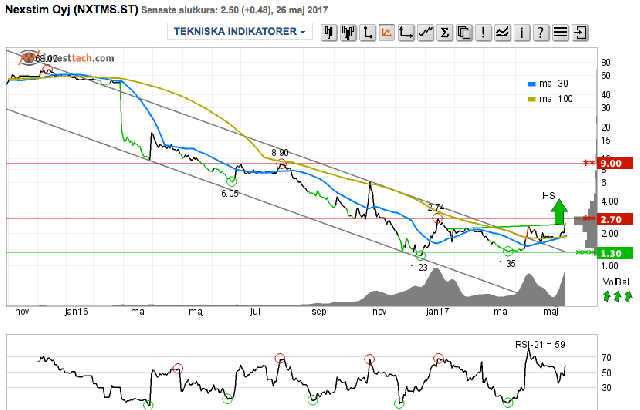The width and height of the screenshot is (640, 410).
Task: Click the 'Senaste slutkurs: 2.50' text
Action: (x=190, y=10)
